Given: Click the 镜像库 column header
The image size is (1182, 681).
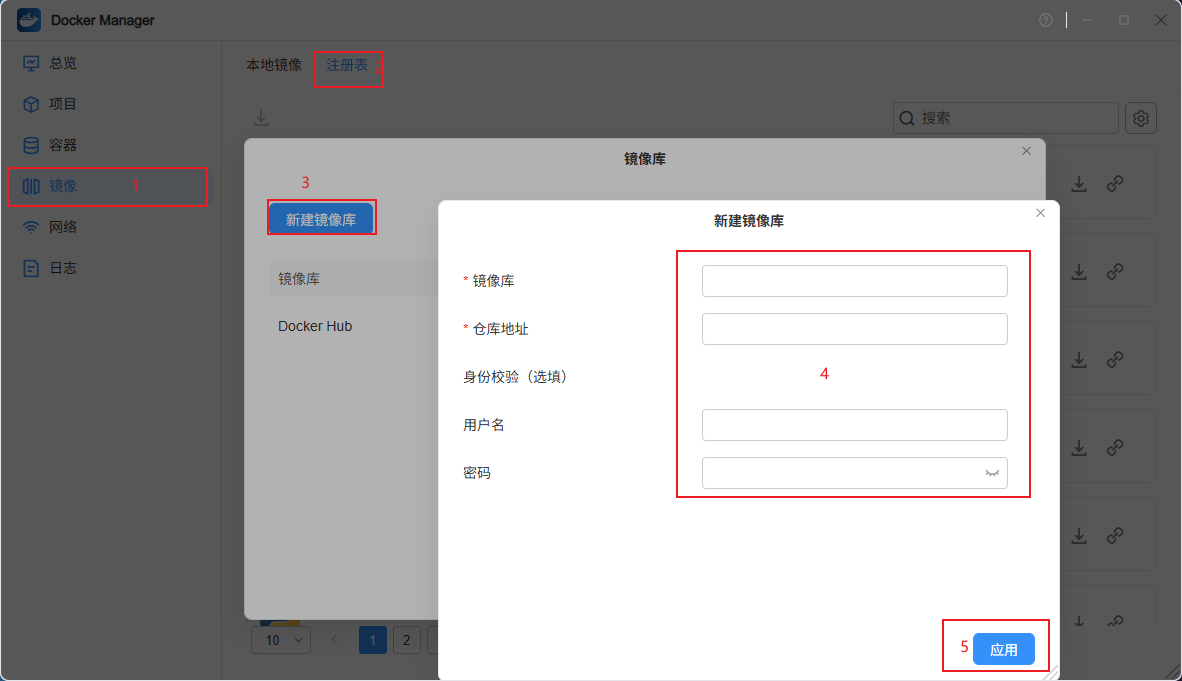Looking at the screenshot, I should tap(299, 279).
